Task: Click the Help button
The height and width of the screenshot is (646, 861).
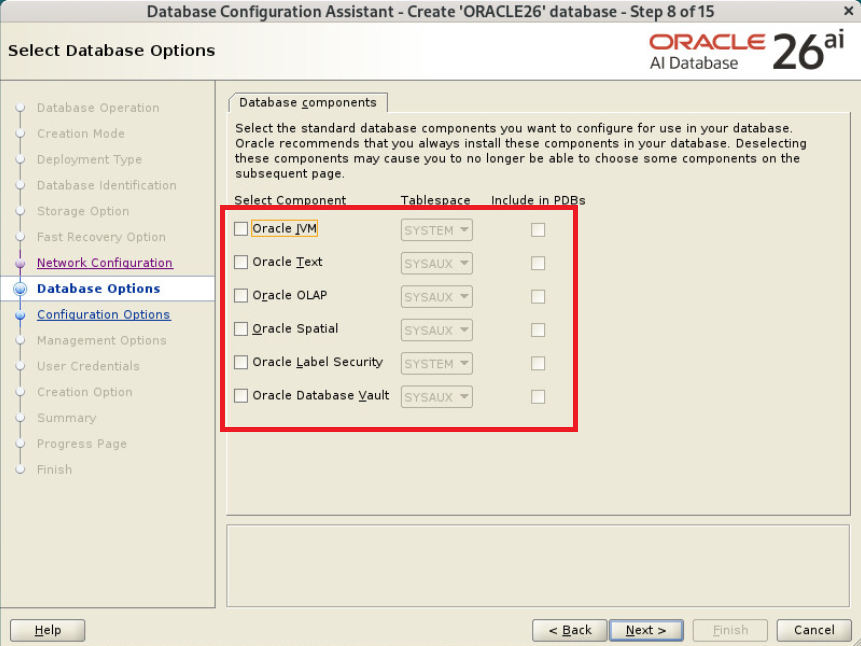Action: click(48, 630)
